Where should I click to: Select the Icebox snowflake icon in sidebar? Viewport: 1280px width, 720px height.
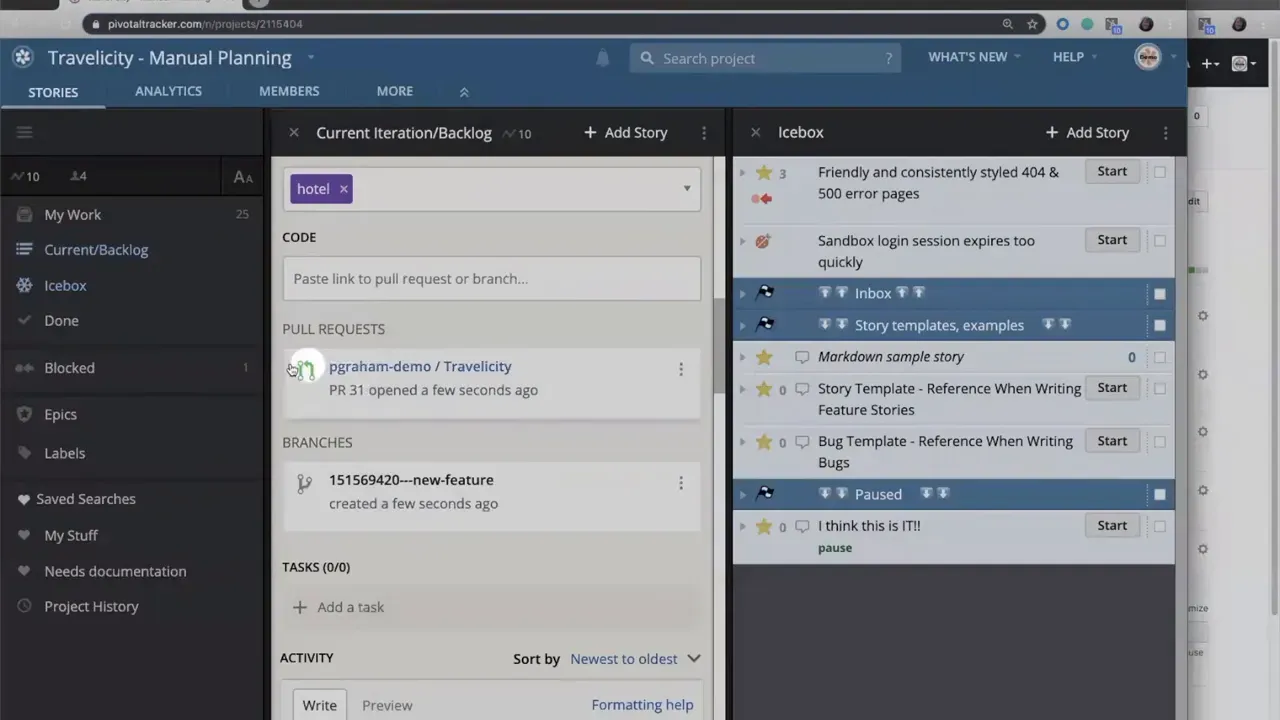[22, 285]
